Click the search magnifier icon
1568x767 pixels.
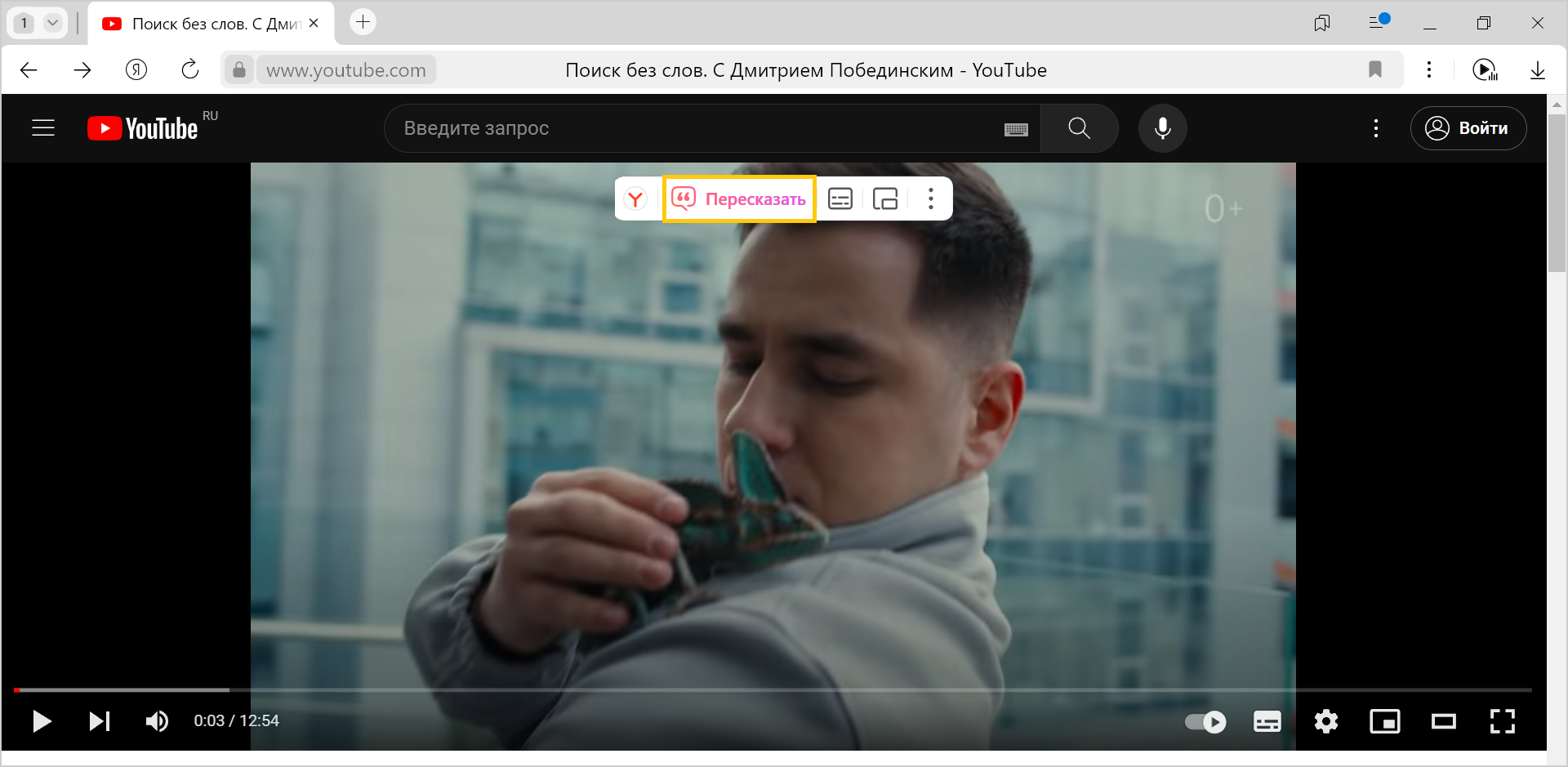(x=1079, y=127)
